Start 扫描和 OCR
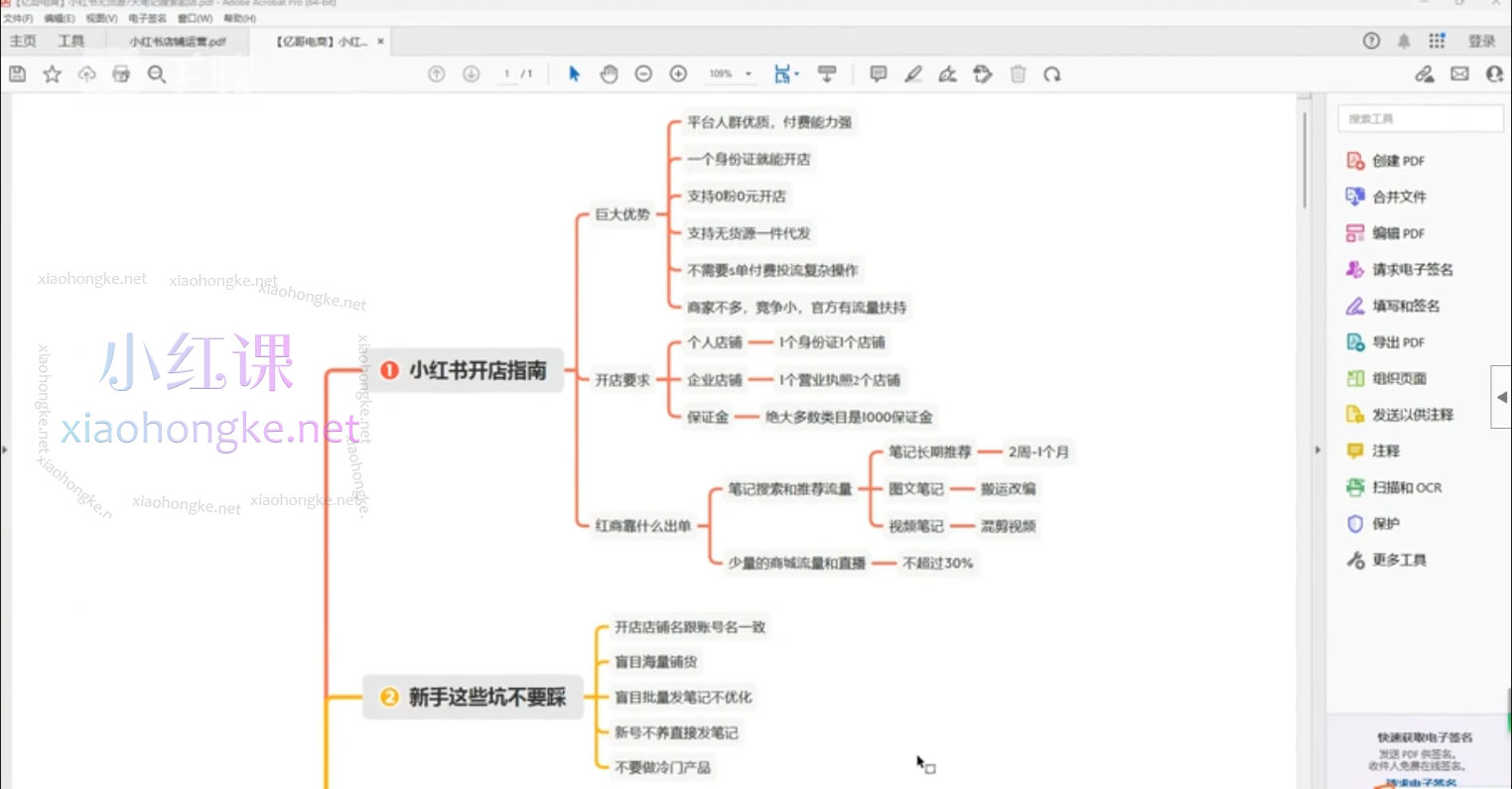1512x789 pixels. [x=1403, y=486]
